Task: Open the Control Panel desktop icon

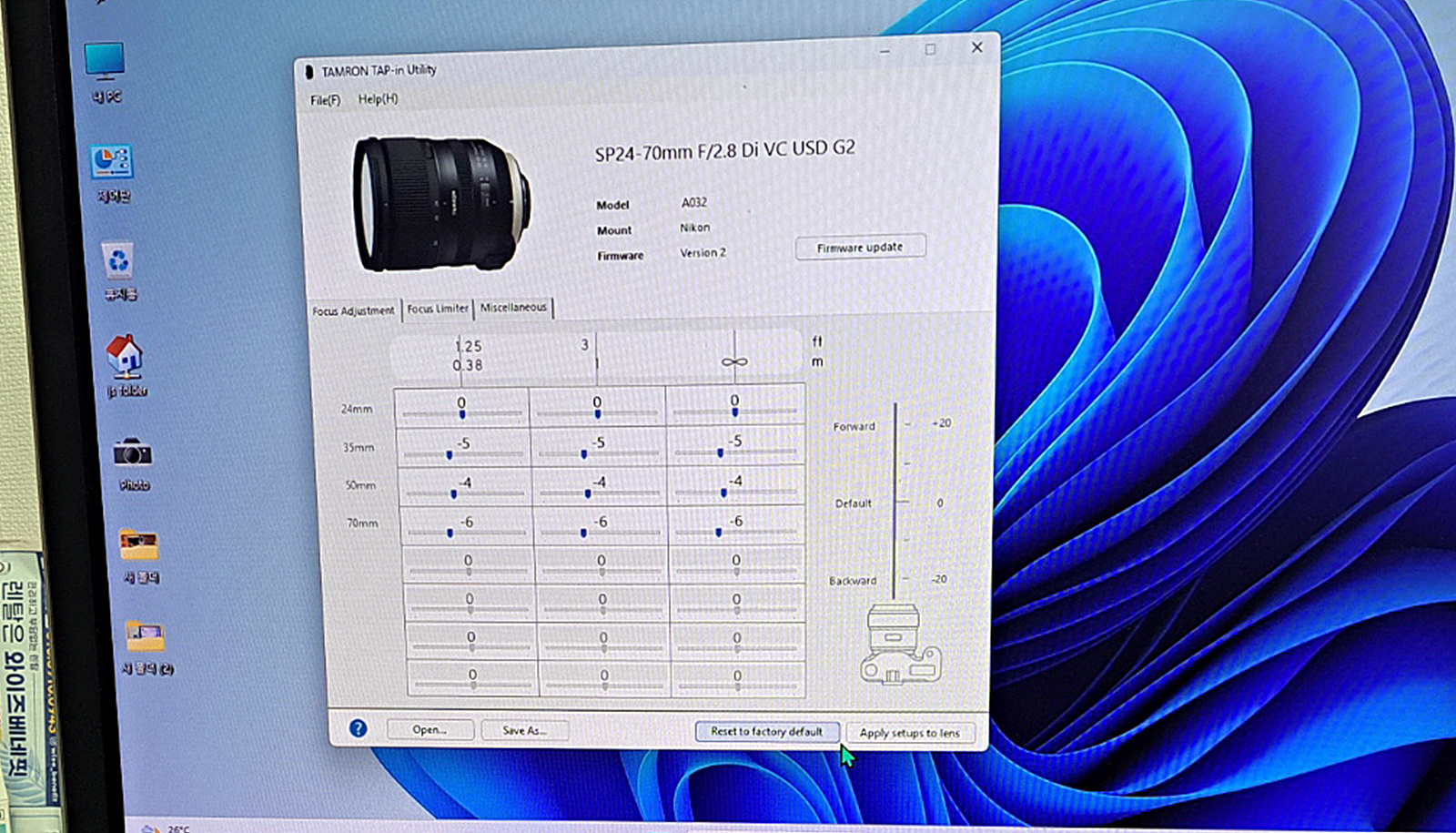Action: pyautogui.click(x=112, y=173)
